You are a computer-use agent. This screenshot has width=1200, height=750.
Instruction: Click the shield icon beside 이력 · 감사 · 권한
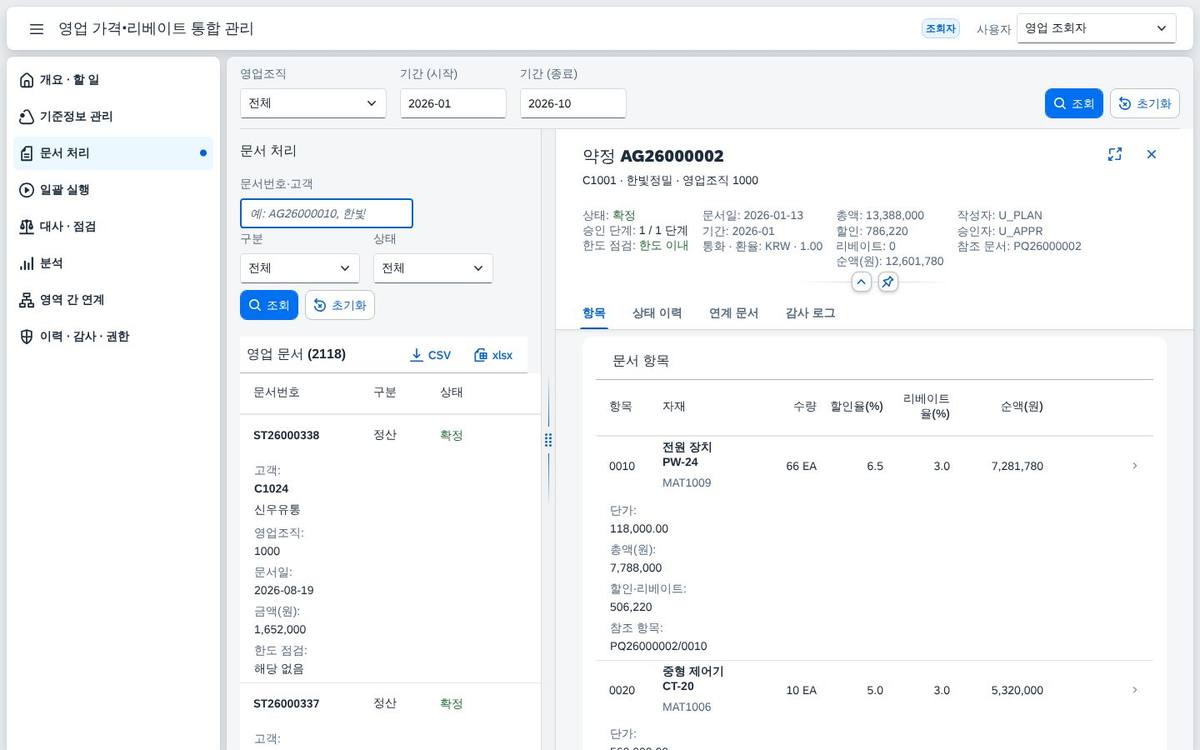click(x=27, y=337)
